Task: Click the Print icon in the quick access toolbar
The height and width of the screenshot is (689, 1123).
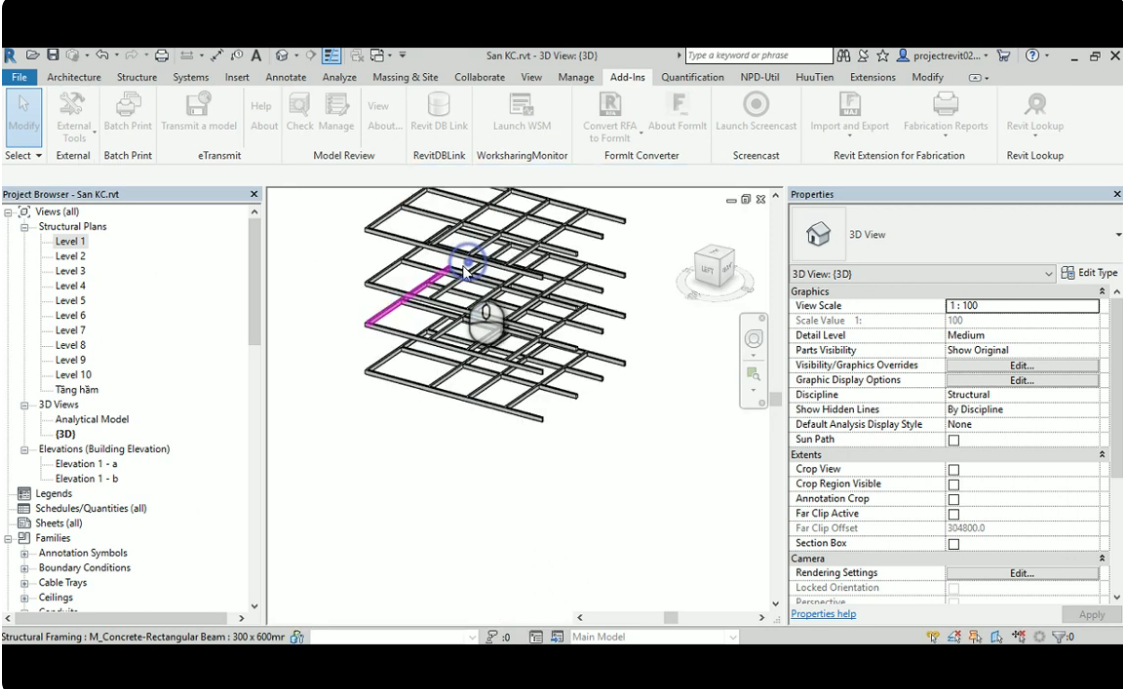Action: coord(162,55)
